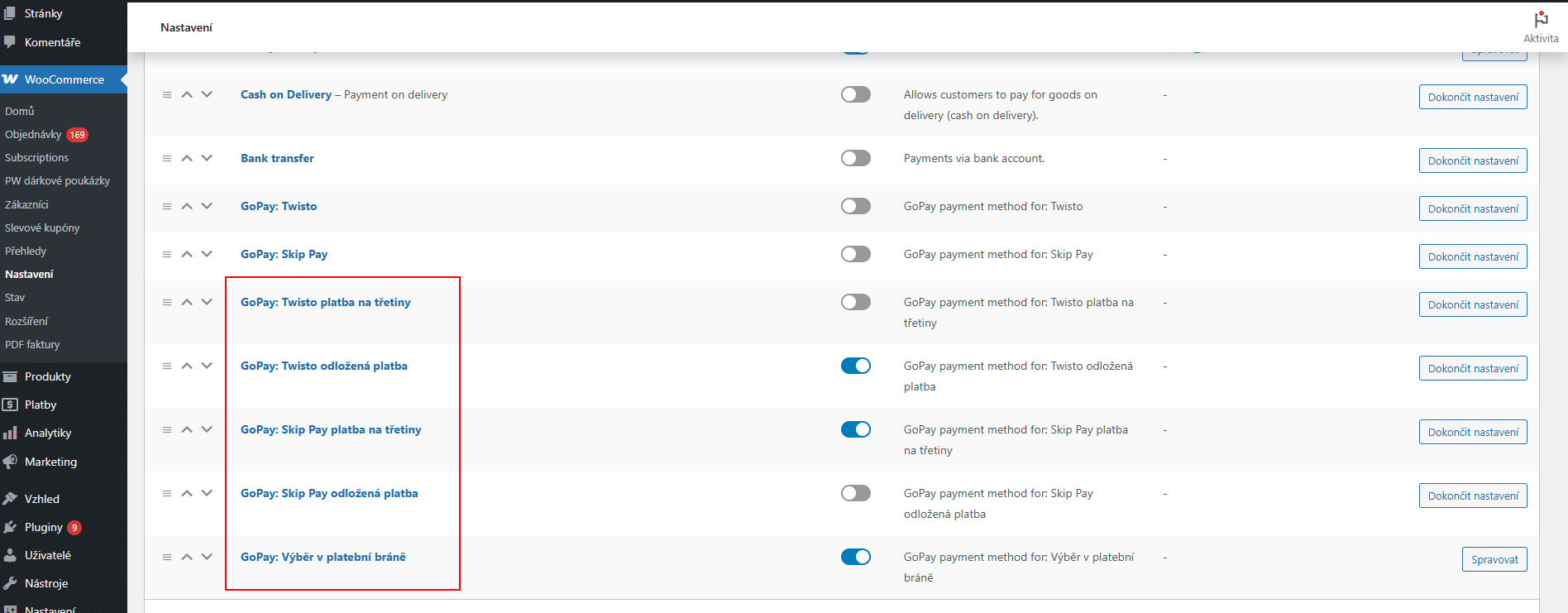
Task: Click the WooCommerce logo icon in sidebar
Action: [x=11, y=79]
